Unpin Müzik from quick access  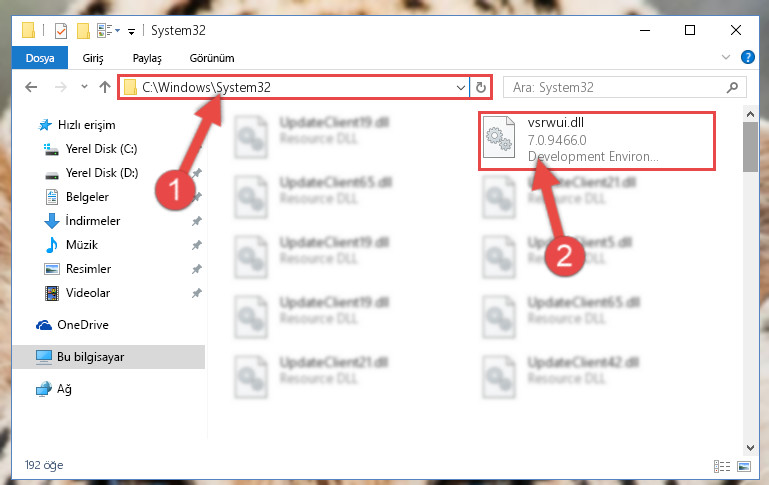coord(197,245)
